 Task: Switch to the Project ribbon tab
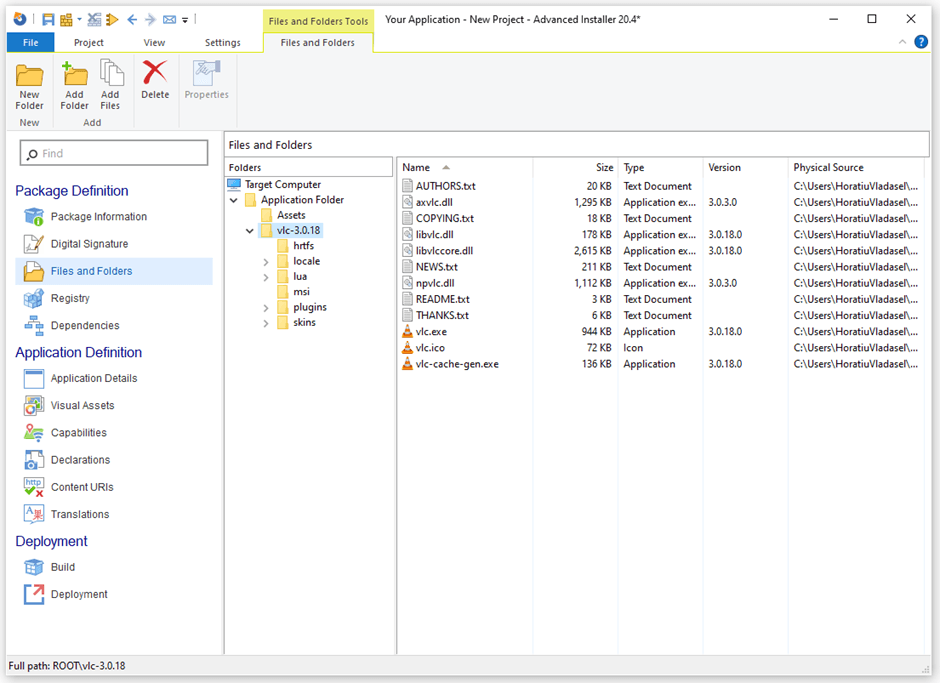(x=89, y=43)
